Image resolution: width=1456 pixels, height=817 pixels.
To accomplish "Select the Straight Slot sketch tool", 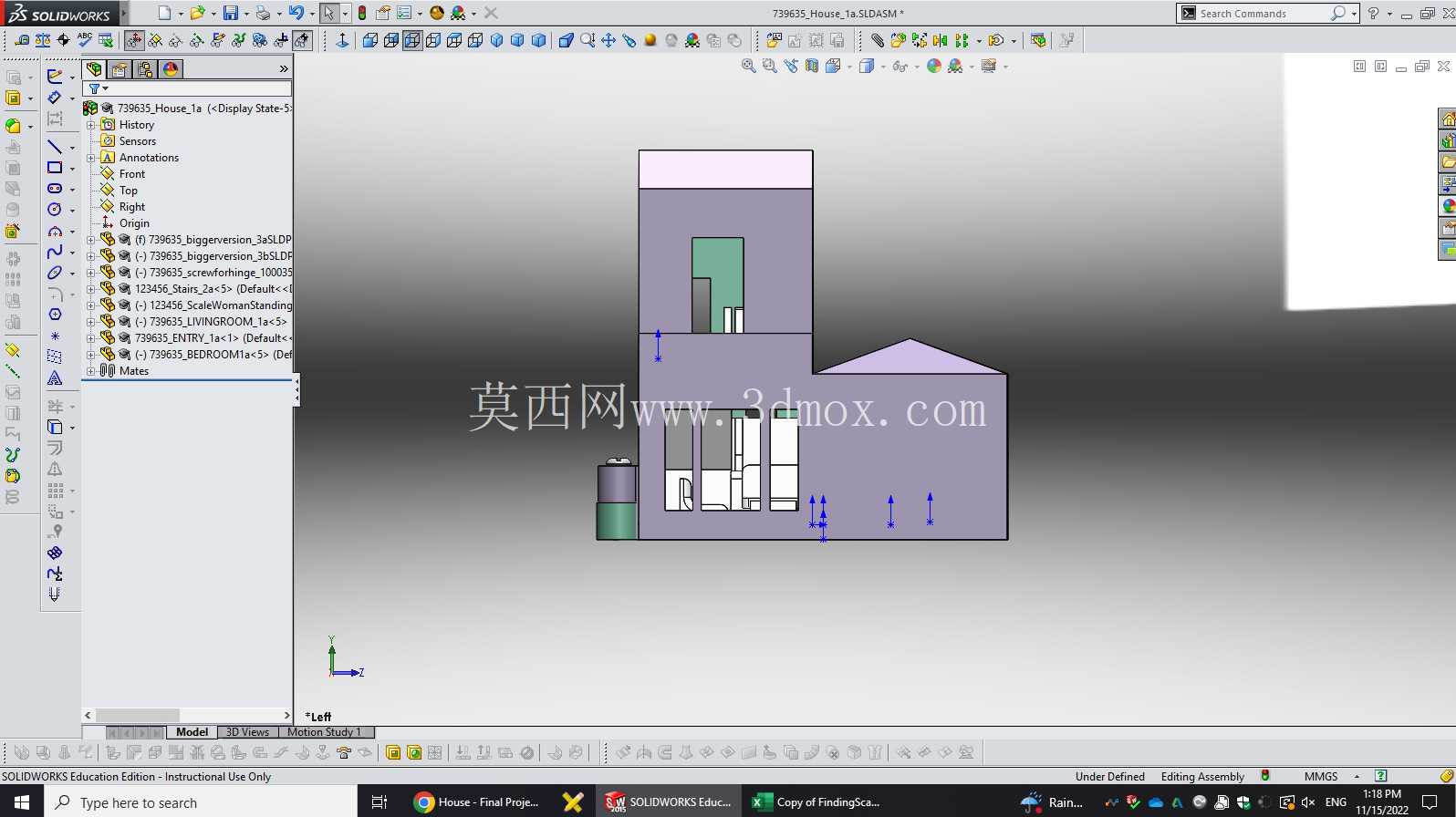I will 55,189.
